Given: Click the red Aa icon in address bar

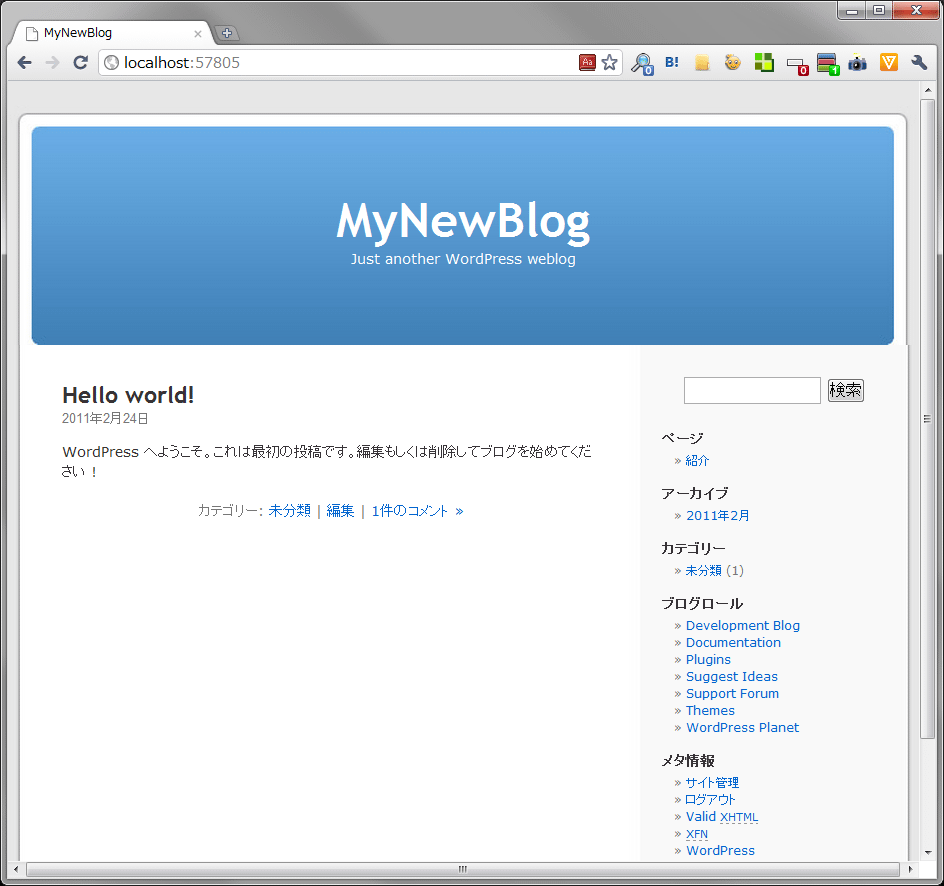Looking at the screenshot, I should tap(587, 63).
